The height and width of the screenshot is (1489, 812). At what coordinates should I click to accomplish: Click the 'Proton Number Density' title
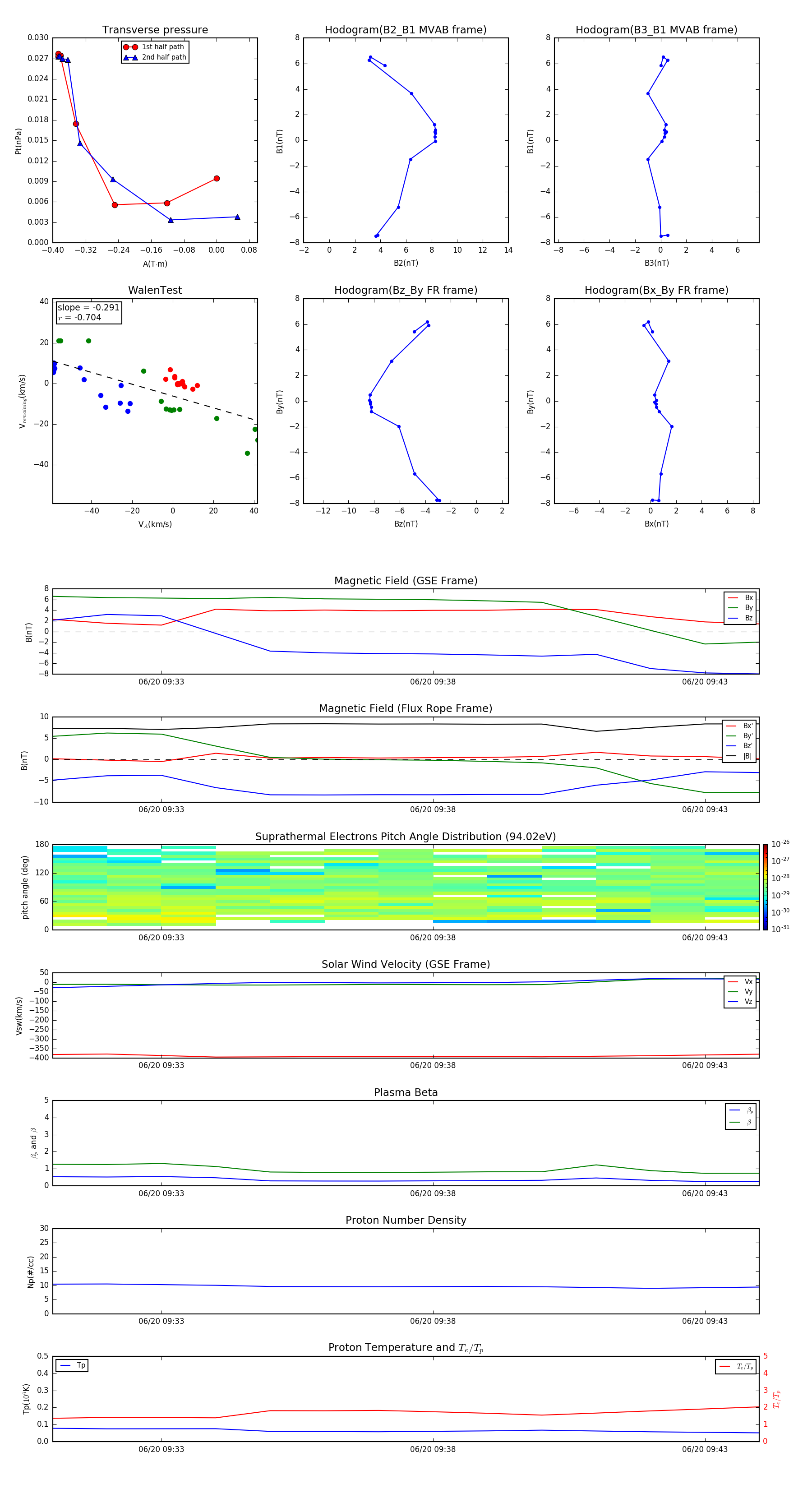(x=406, y=1220)
